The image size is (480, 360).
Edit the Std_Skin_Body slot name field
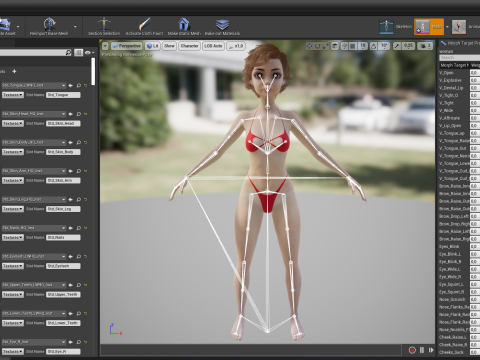tap(63, 152)
